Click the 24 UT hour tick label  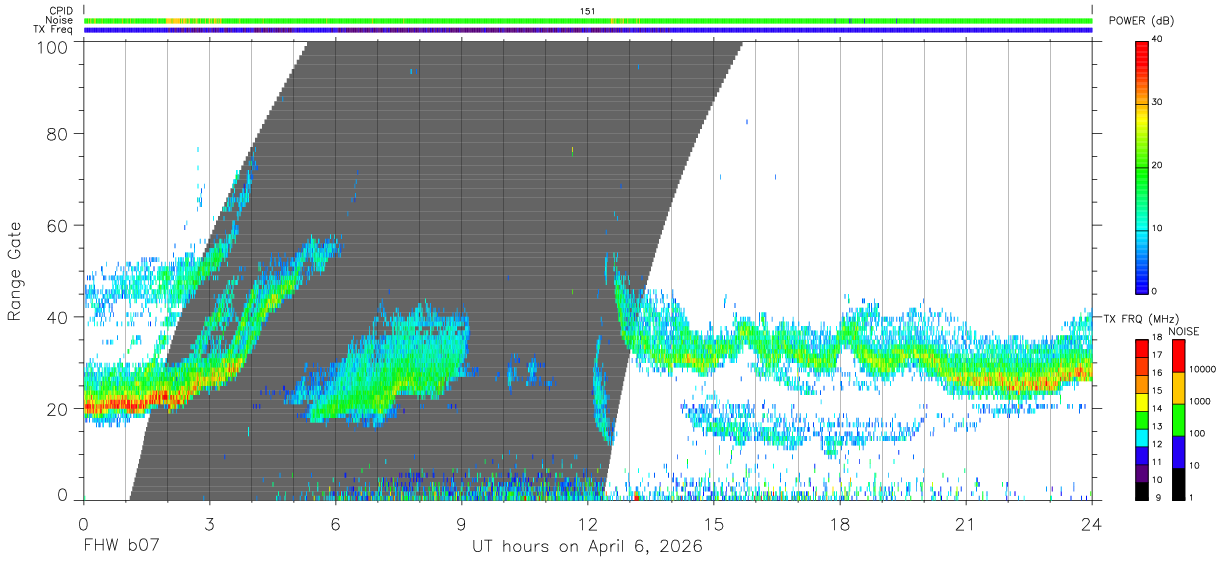pos(1092,524)
